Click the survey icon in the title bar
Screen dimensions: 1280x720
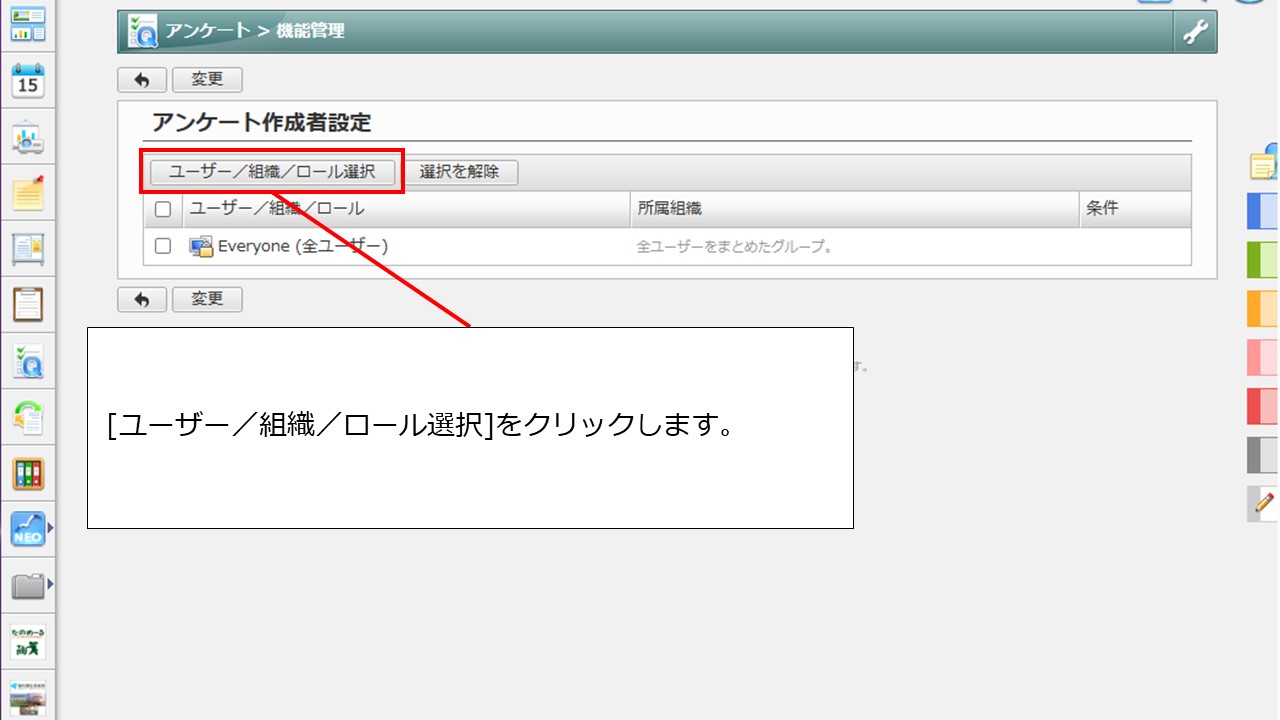[x=142, y=32]
